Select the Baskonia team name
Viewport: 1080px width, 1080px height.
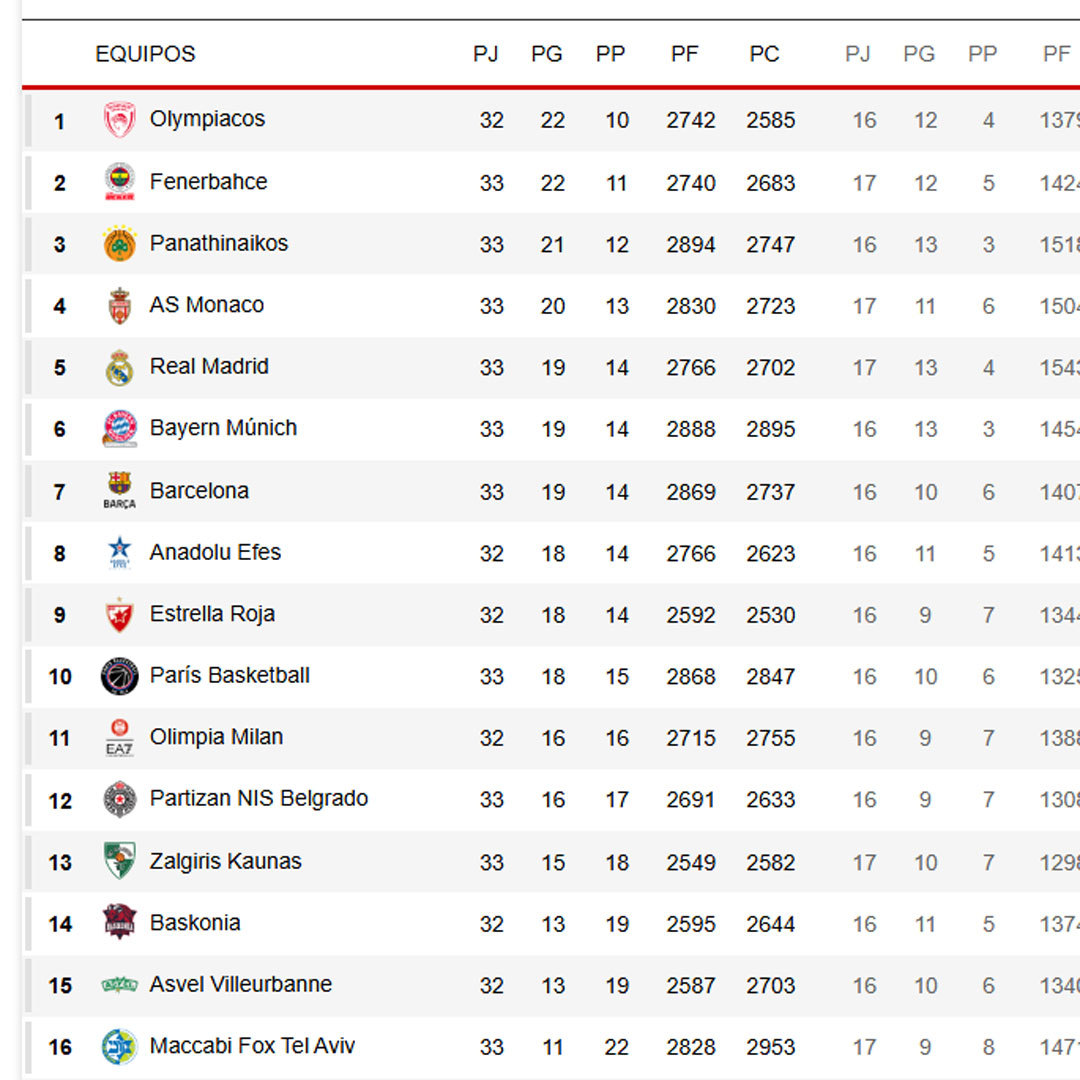pyautogui.click(x=195, y=922)
